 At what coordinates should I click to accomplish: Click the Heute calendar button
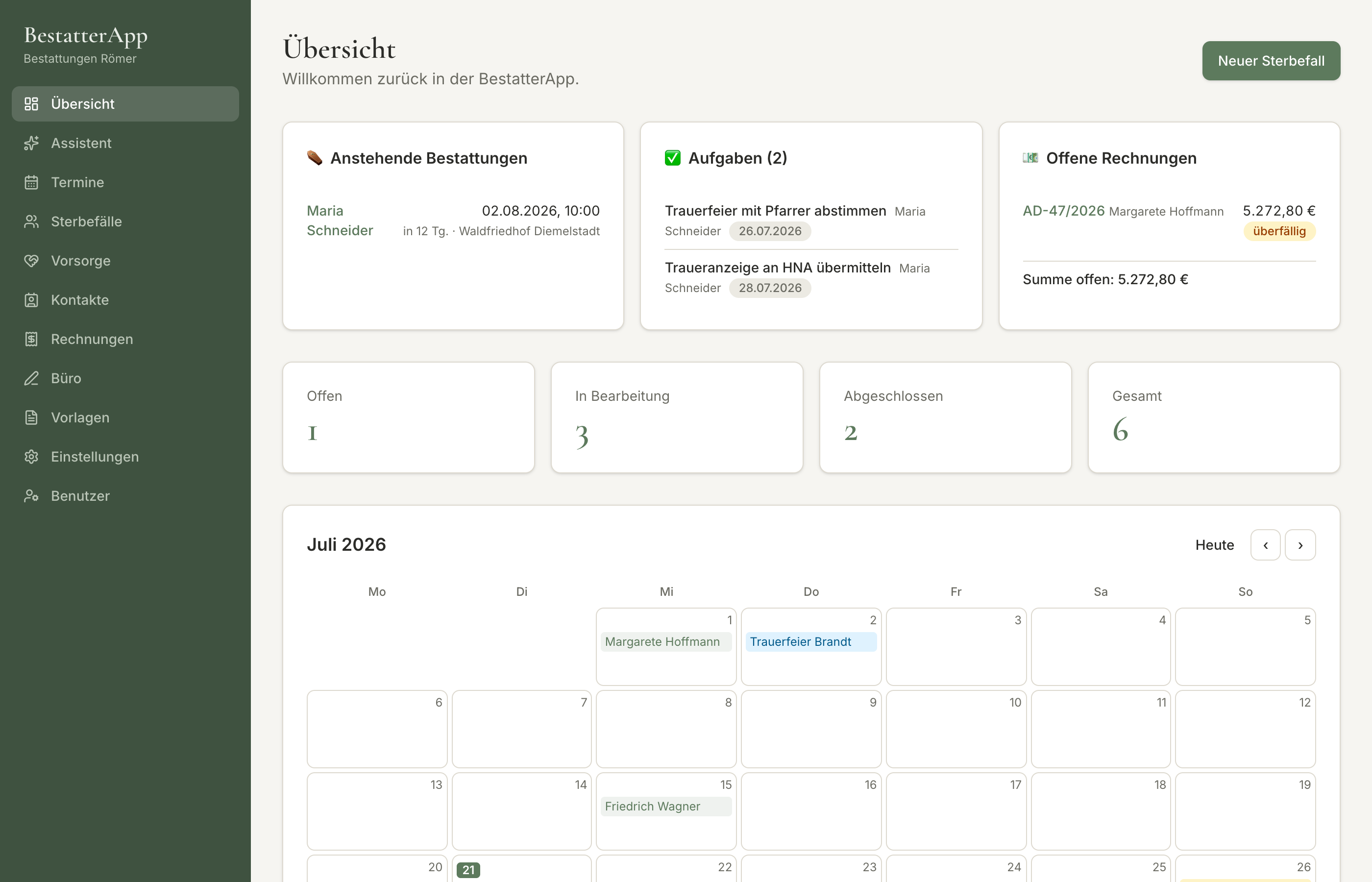1215,545
